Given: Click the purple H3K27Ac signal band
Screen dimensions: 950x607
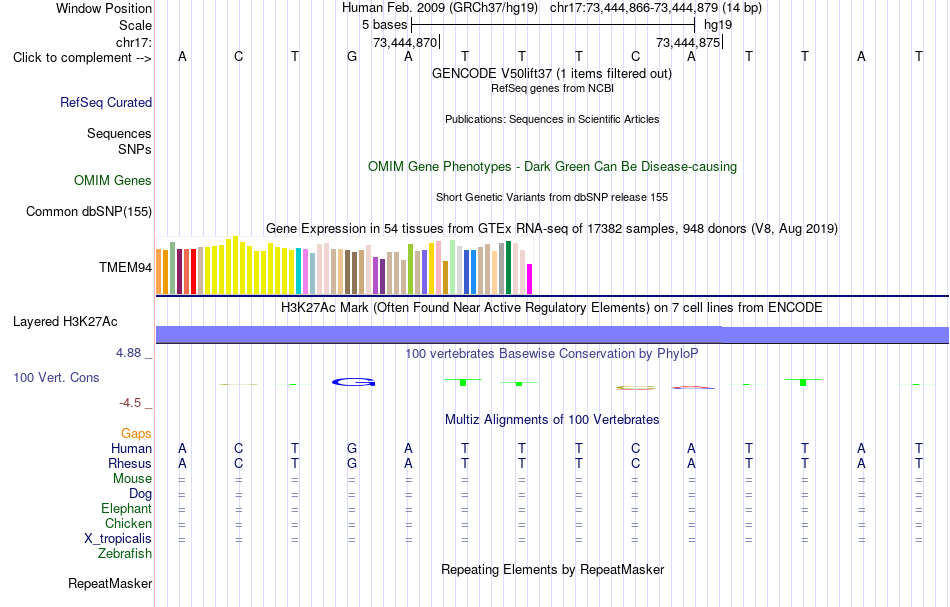Looking at the screenshot, I should coord(553,335).
